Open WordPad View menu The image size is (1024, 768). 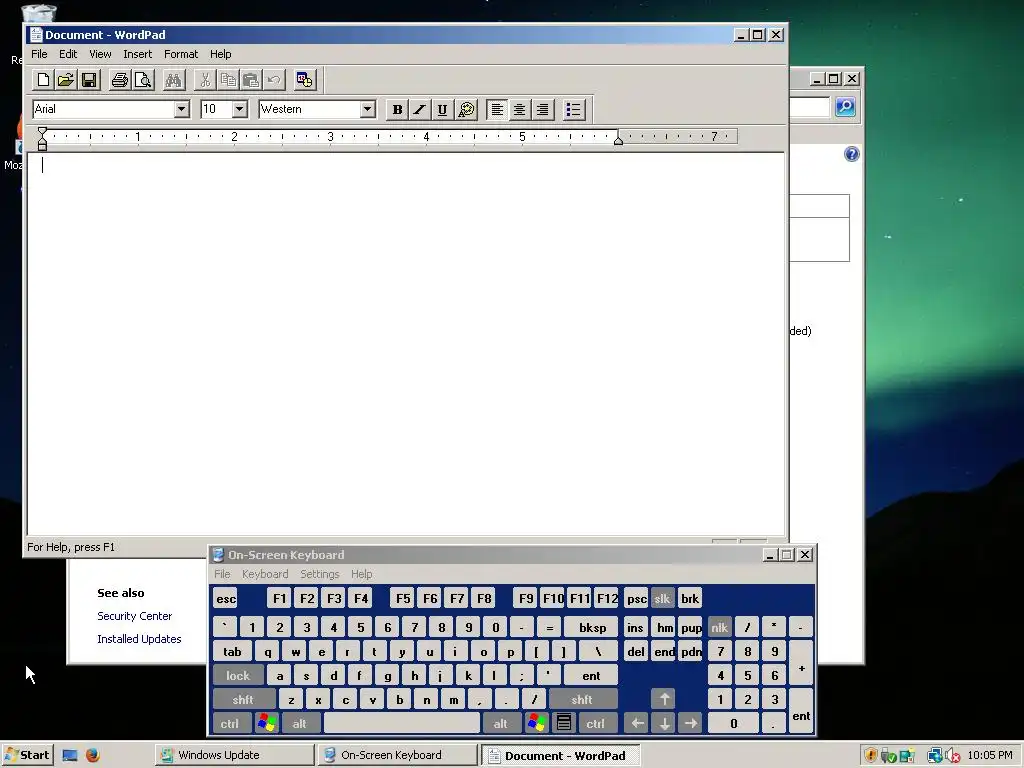100,54
